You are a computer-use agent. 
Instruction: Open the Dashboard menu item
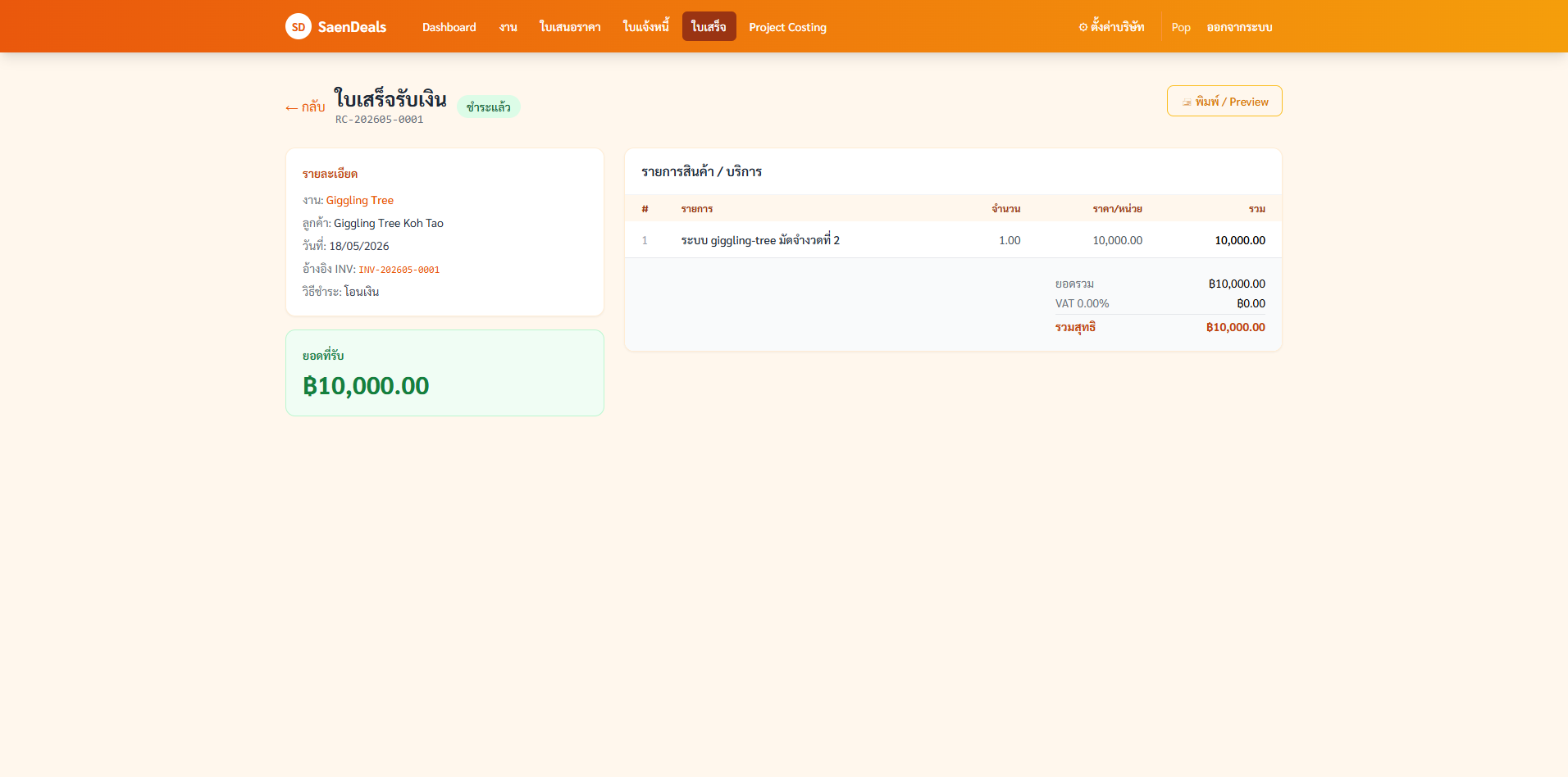point(449,27)
